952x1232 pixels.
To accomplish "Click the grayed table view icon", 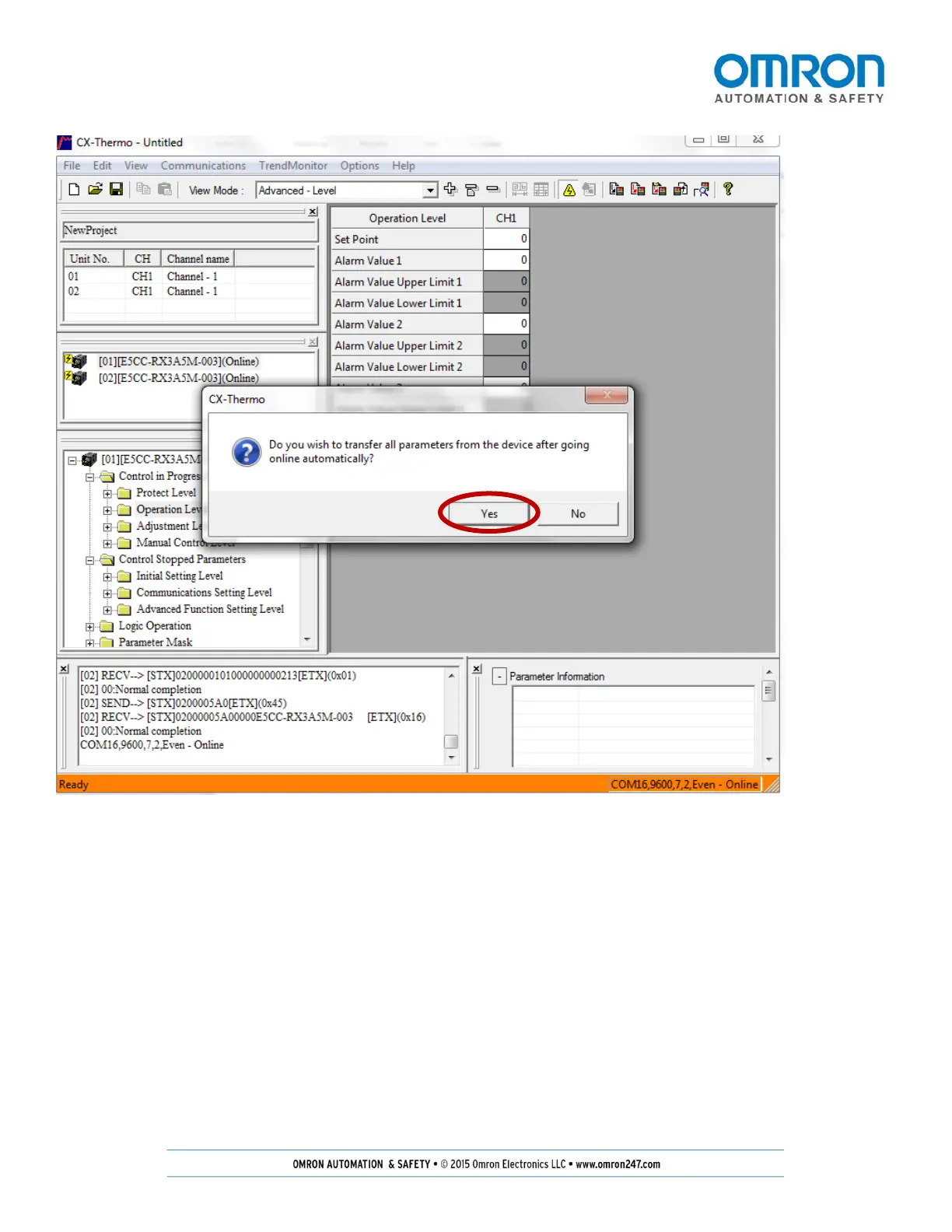I will click(541, 190).
